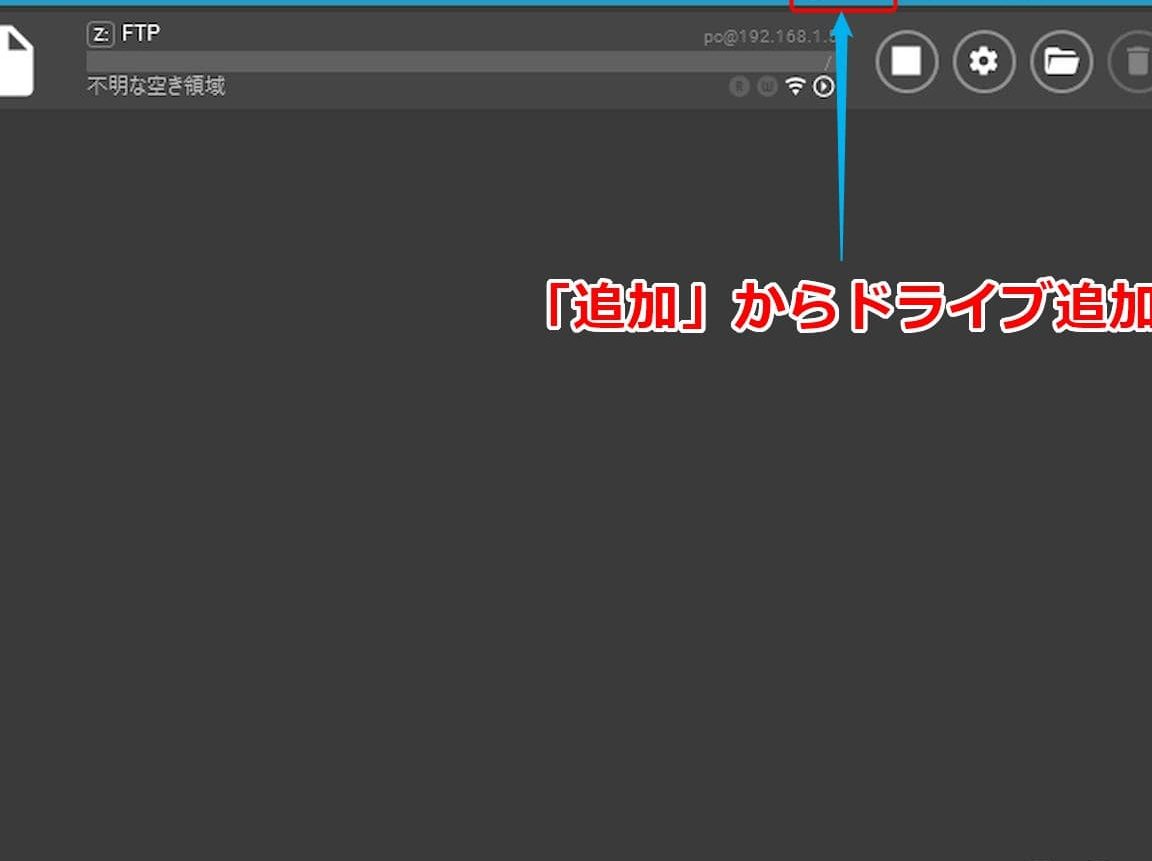Click the greyed-out trash delete icon
The image size is (1152, 861).
coord(1136,62)
